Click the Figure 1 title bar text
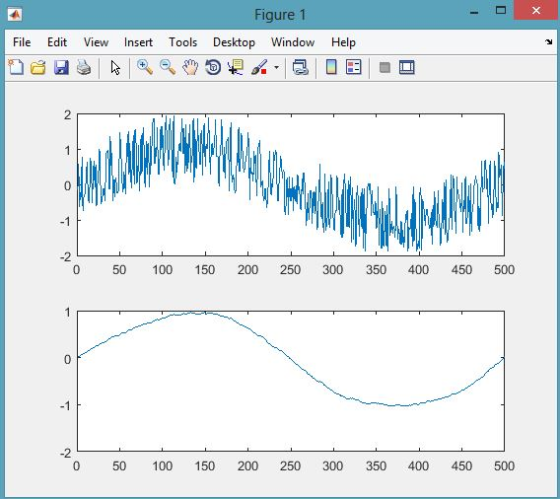This screenshot has height=499, width=560. 280,15
